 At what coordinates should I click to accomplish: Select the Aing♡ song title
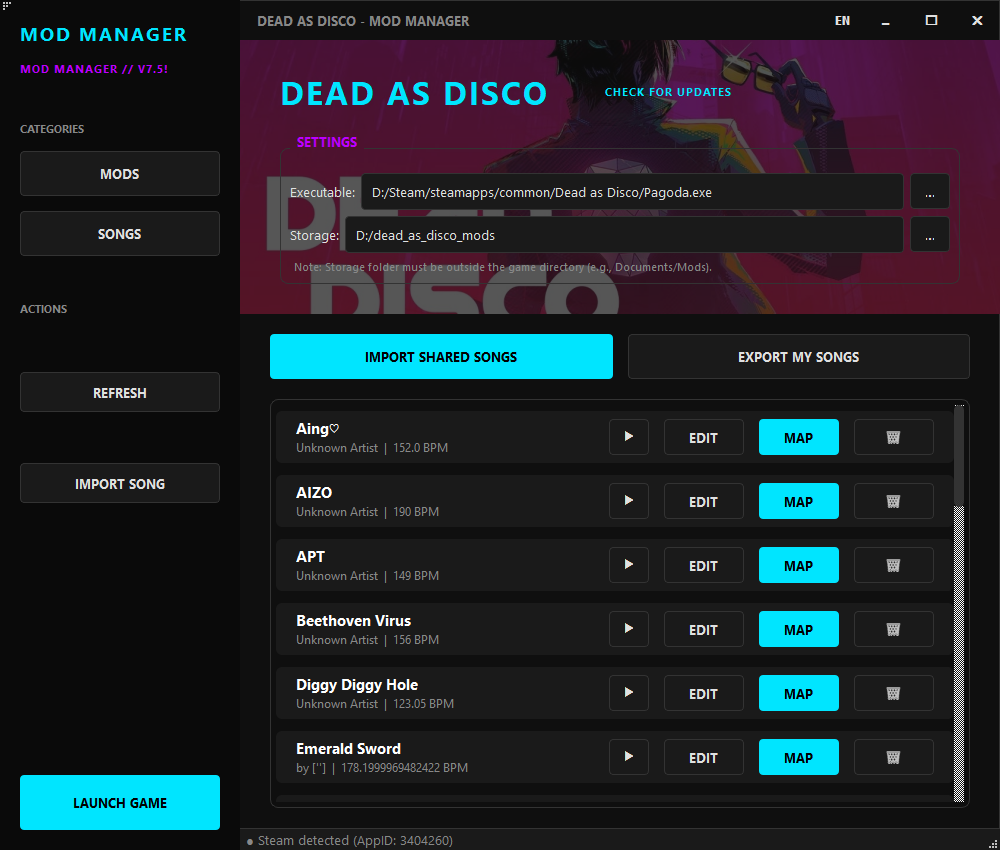click(318, 429)
